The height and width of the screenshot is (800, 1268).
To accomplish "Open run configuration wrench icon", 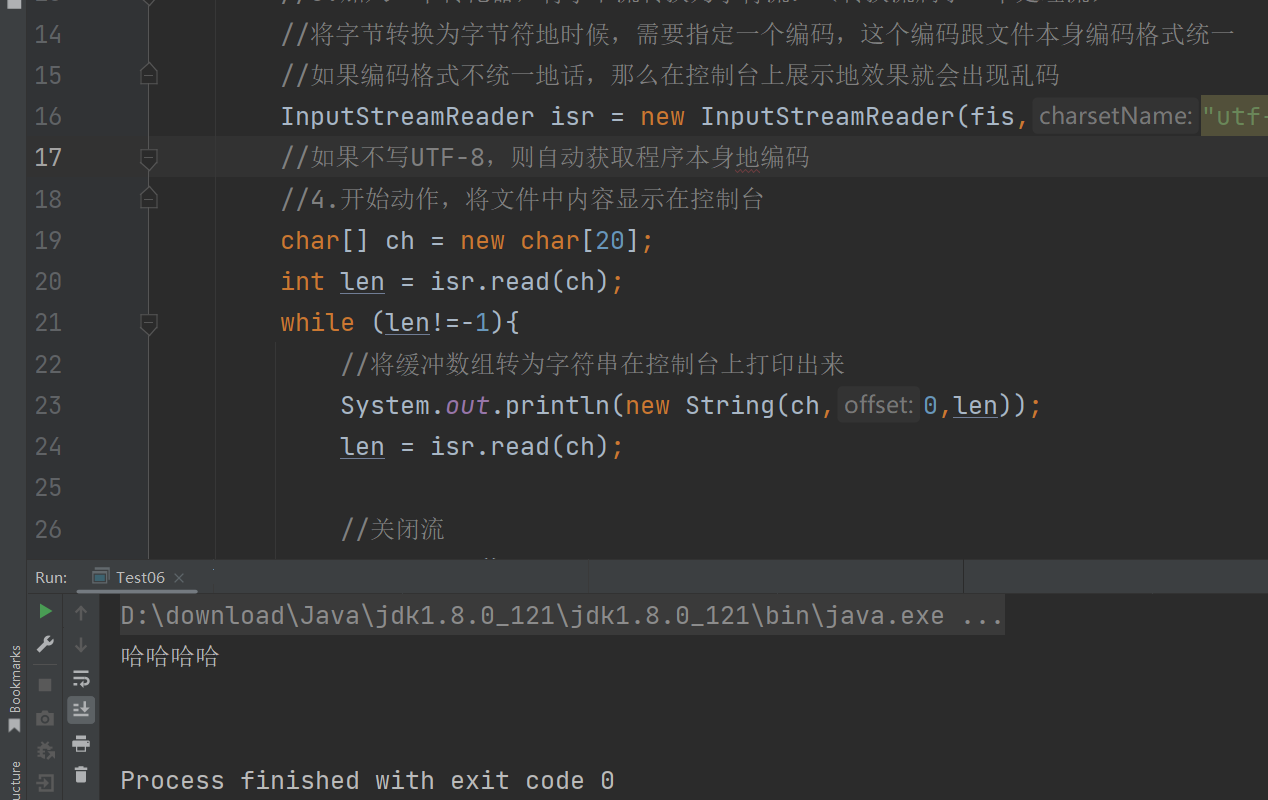I will click(x=45, y=645).
